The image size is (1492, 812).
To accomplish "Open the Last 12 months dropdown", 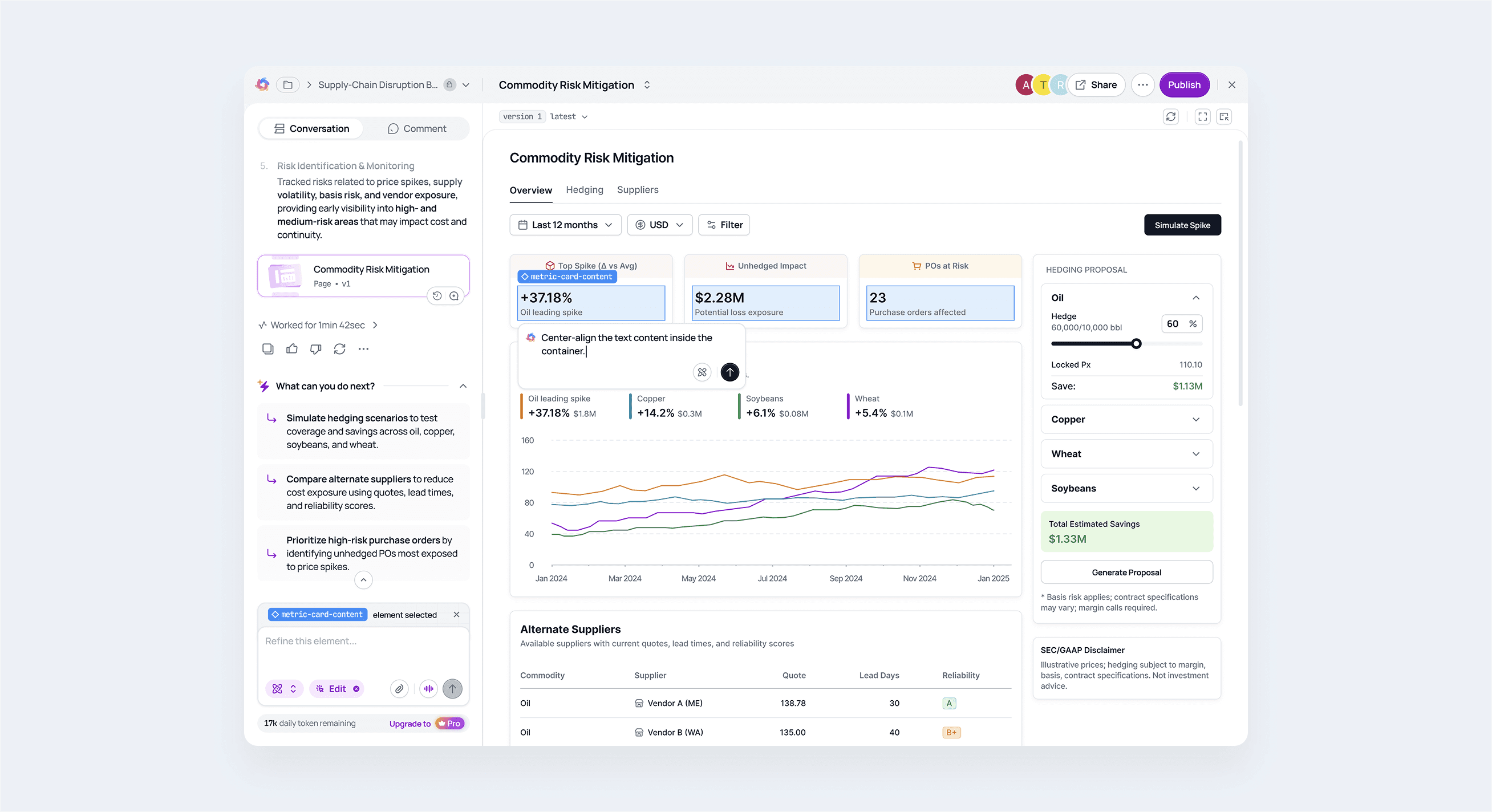I will pos(565,225).
